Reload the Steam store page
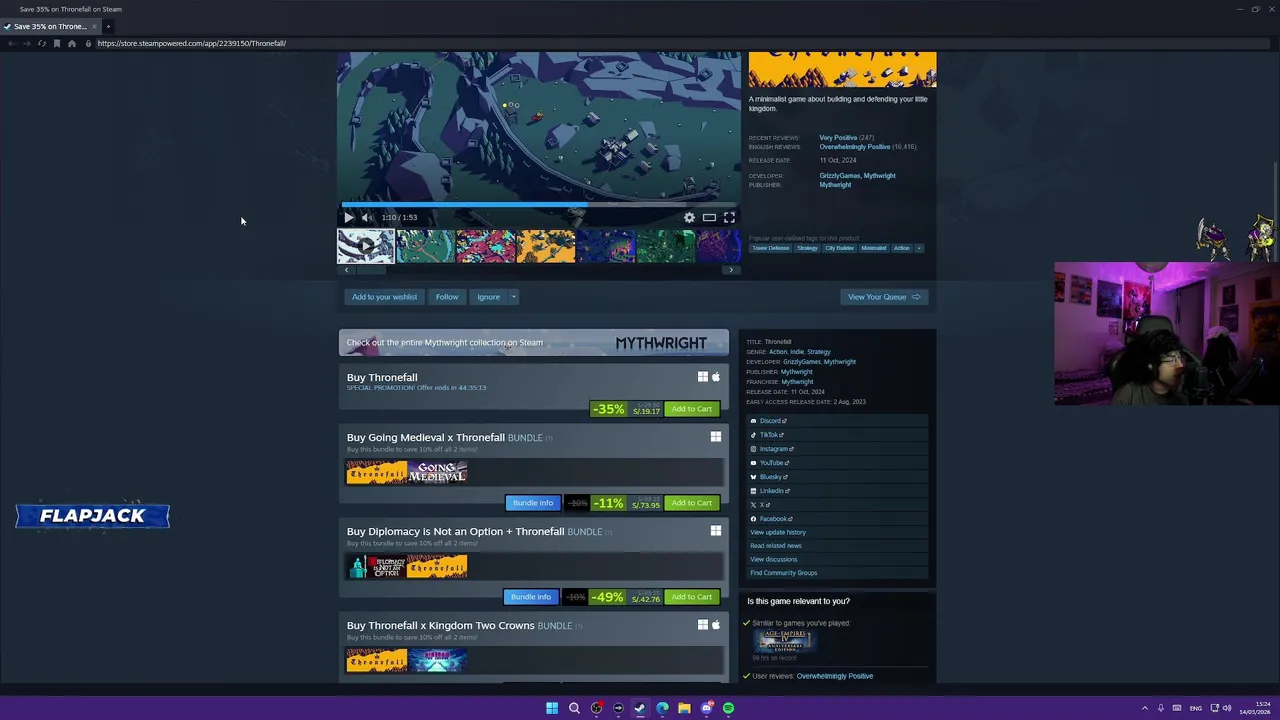 [42, 43]
